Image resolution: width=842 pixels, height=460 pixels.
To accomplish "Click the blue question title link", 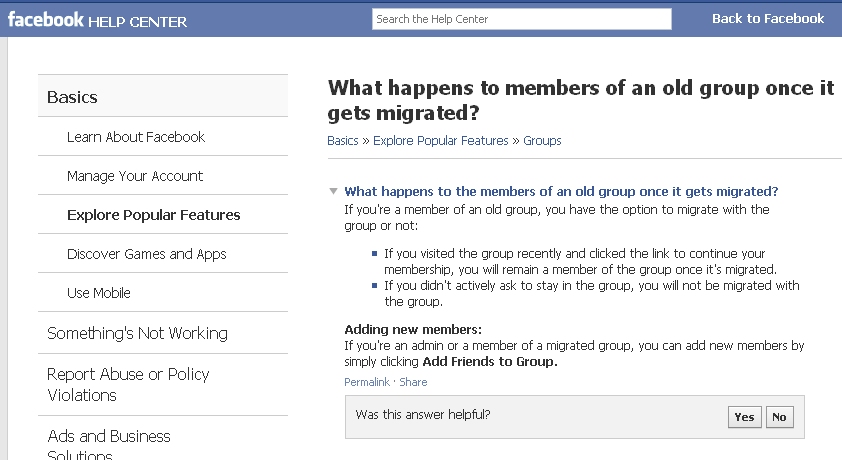I will click(561, 192).
